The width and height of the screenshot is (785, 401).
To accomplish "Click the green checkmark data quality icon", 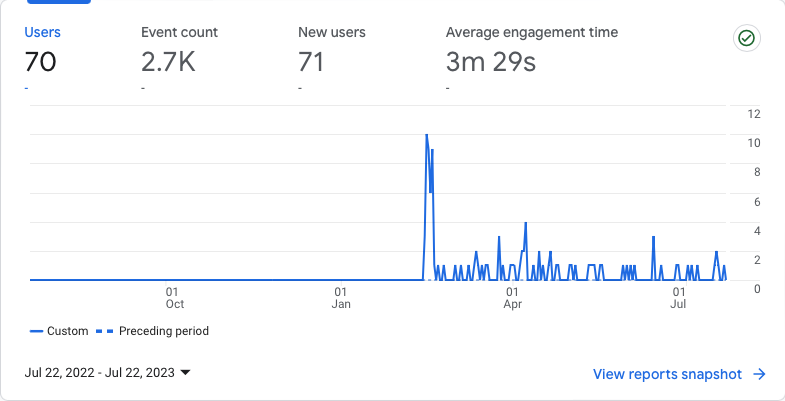I will click(746, 39).
